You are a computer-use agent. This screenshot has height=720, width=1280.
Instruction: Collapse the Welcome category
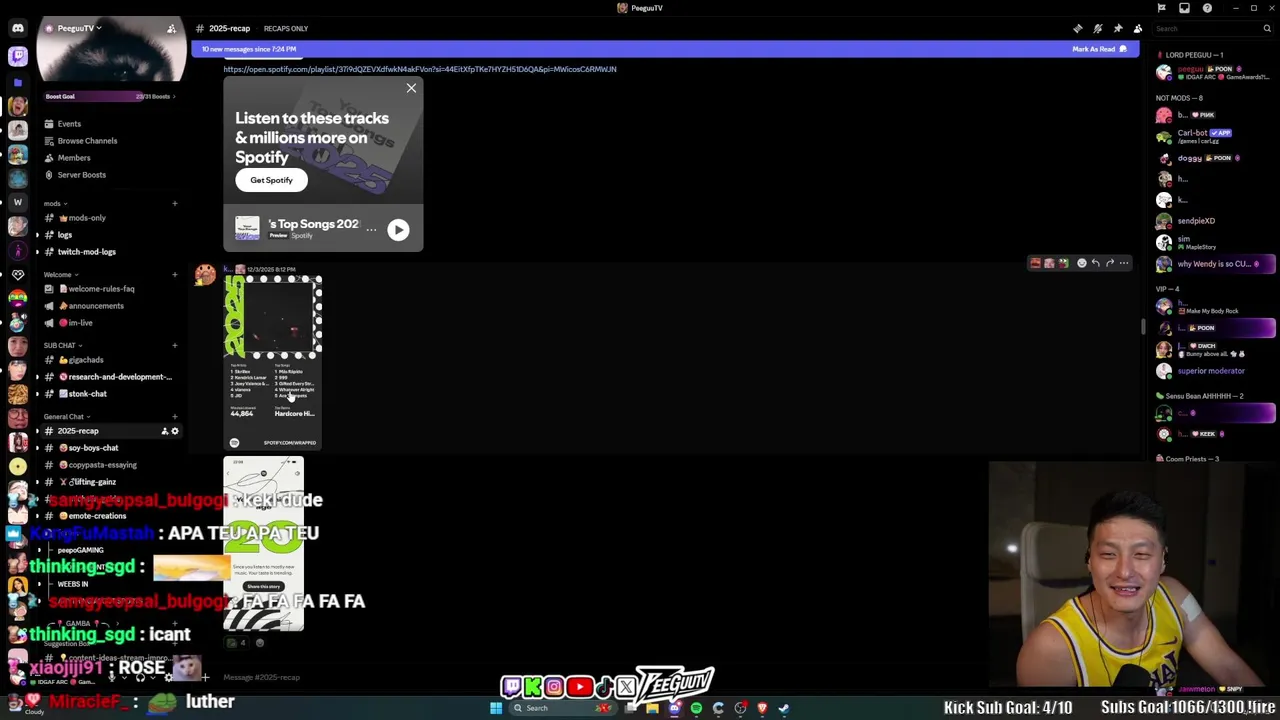(60, 274)
